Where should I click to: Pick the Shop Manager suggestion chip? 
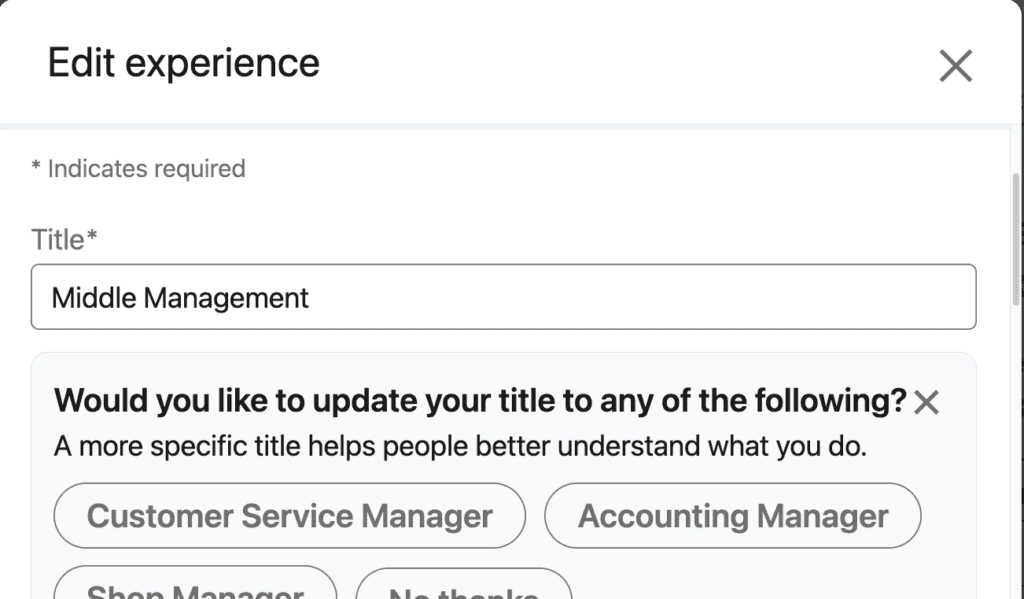195,583
